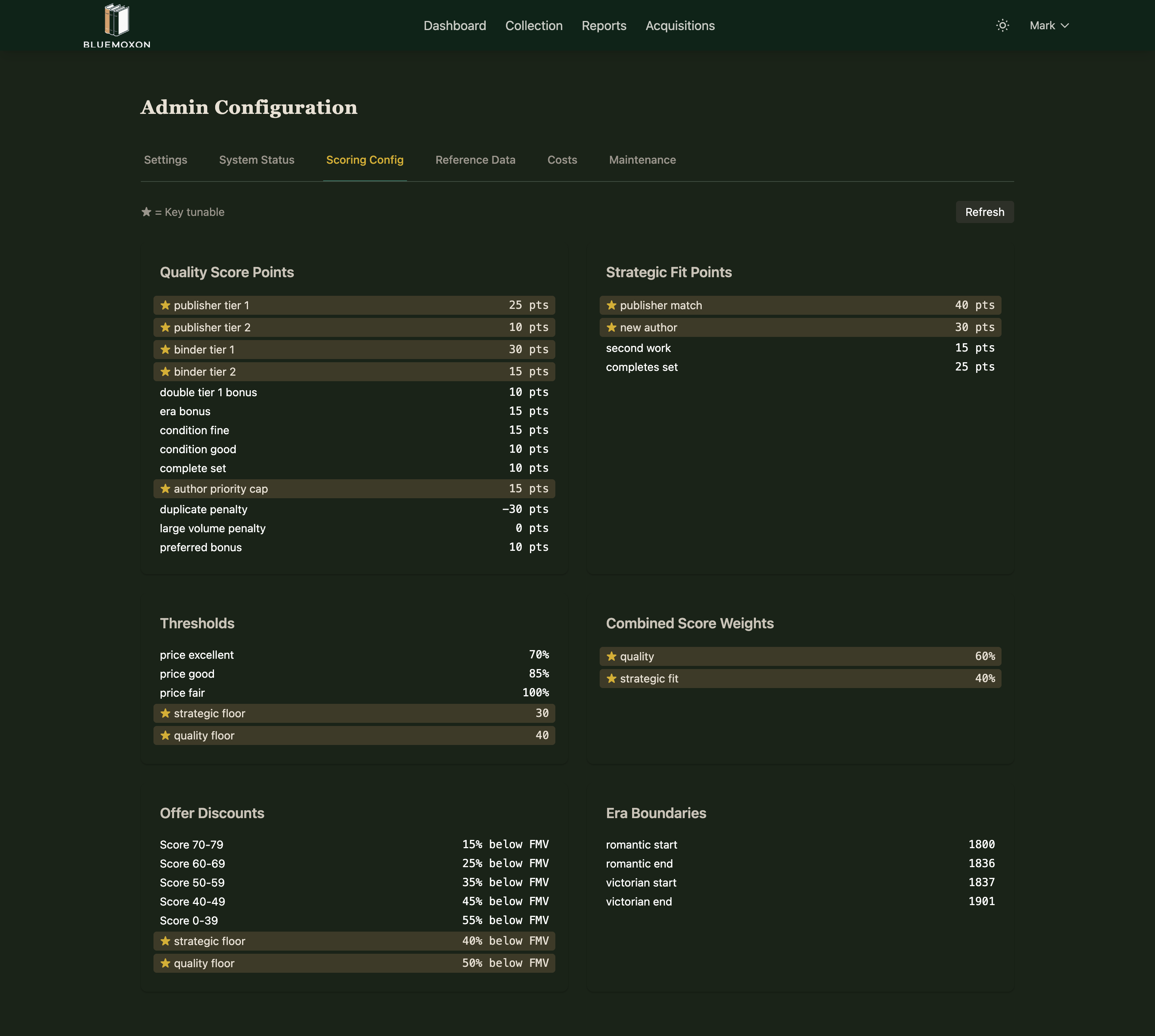This screenshot has width=1155, height=1036.
Task: Switch to the Settings tab
Action: tap(165, 160)
